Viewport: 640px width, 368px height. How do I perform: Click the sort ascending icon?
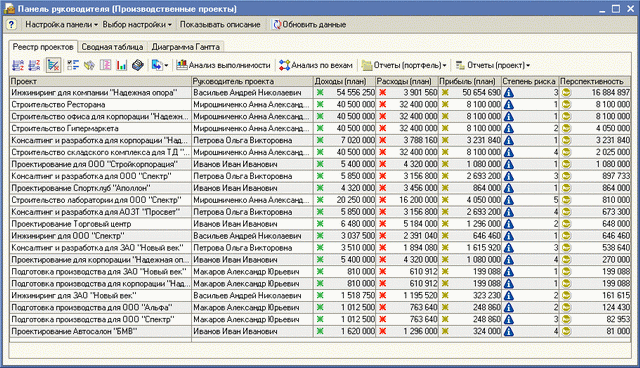(18, 65)
